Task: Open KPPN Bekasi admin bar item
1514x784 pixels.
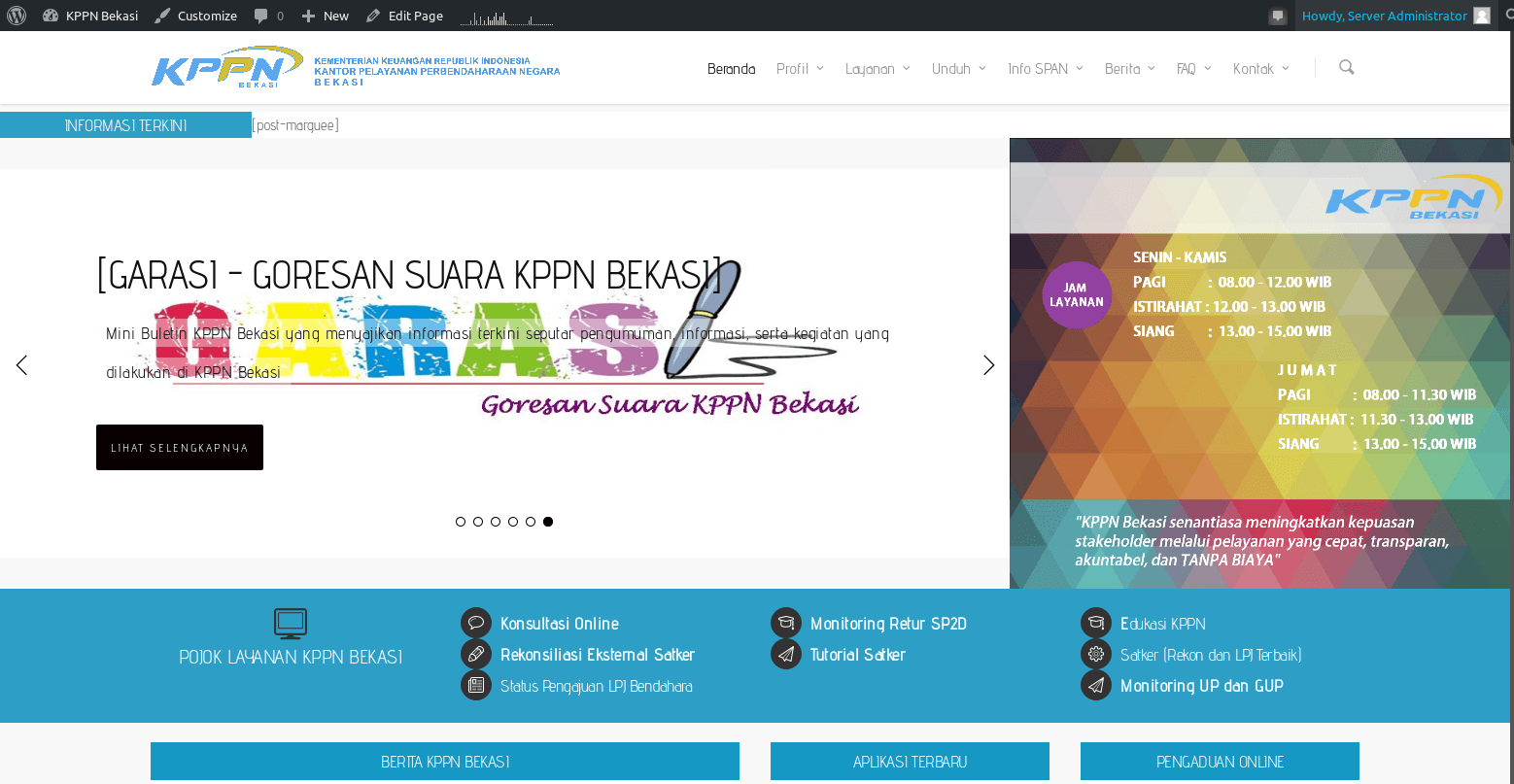Action: point(90,16)
